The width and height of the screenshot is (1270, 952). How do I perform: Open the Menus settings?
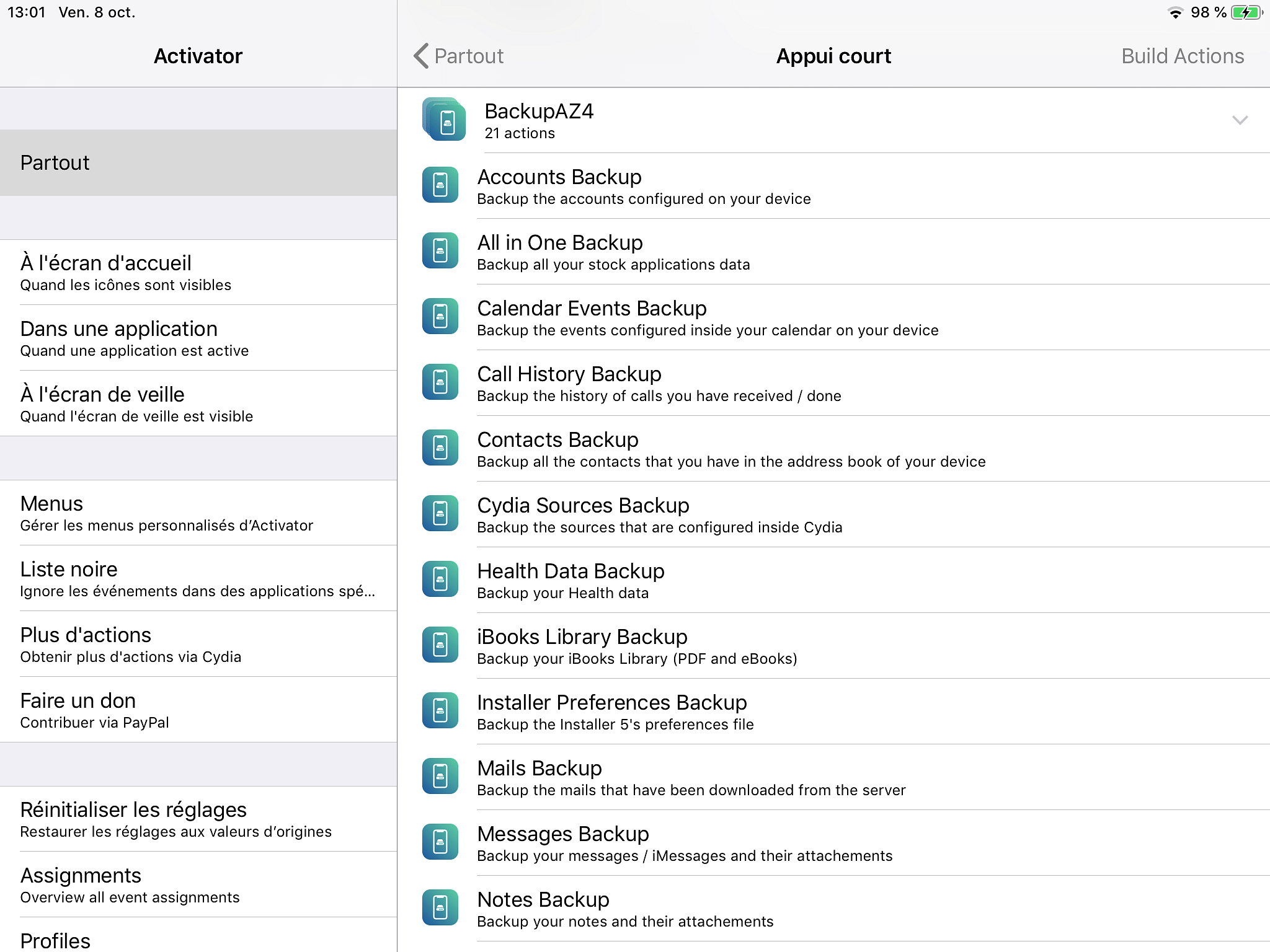click(198, 513)
